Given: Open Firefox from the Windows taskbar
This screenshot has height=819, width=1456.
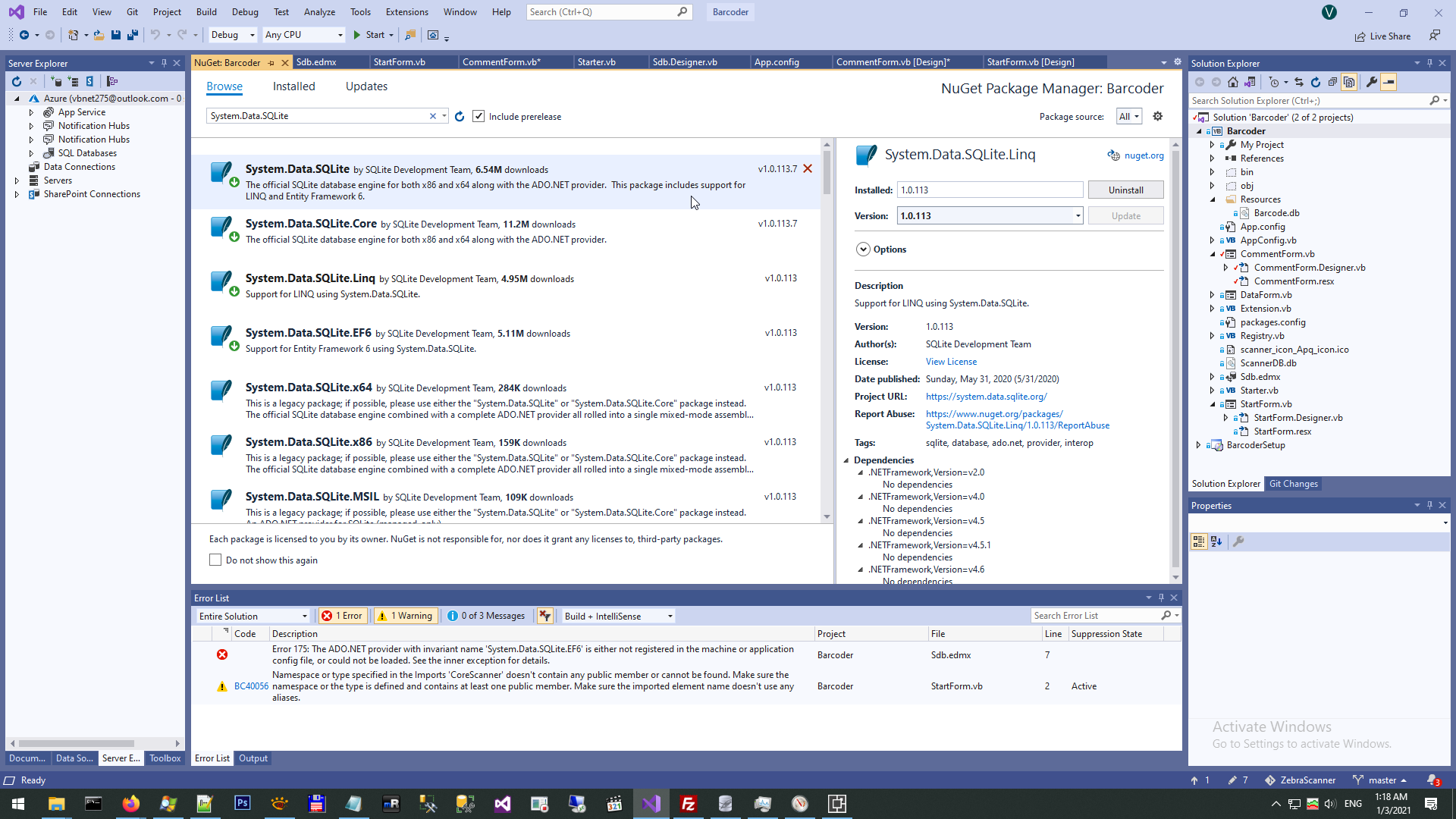Looking at the screenshot, I should tap(130, 804).
